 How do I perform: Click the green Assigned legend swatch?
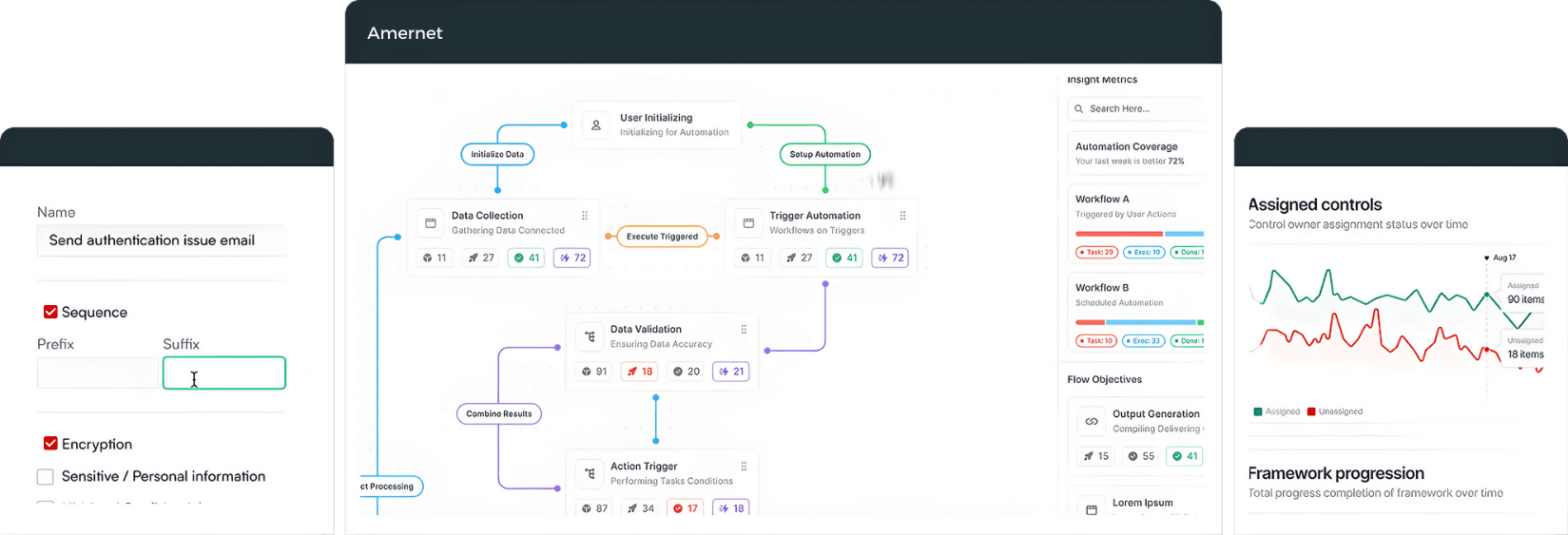point(1258,411)
